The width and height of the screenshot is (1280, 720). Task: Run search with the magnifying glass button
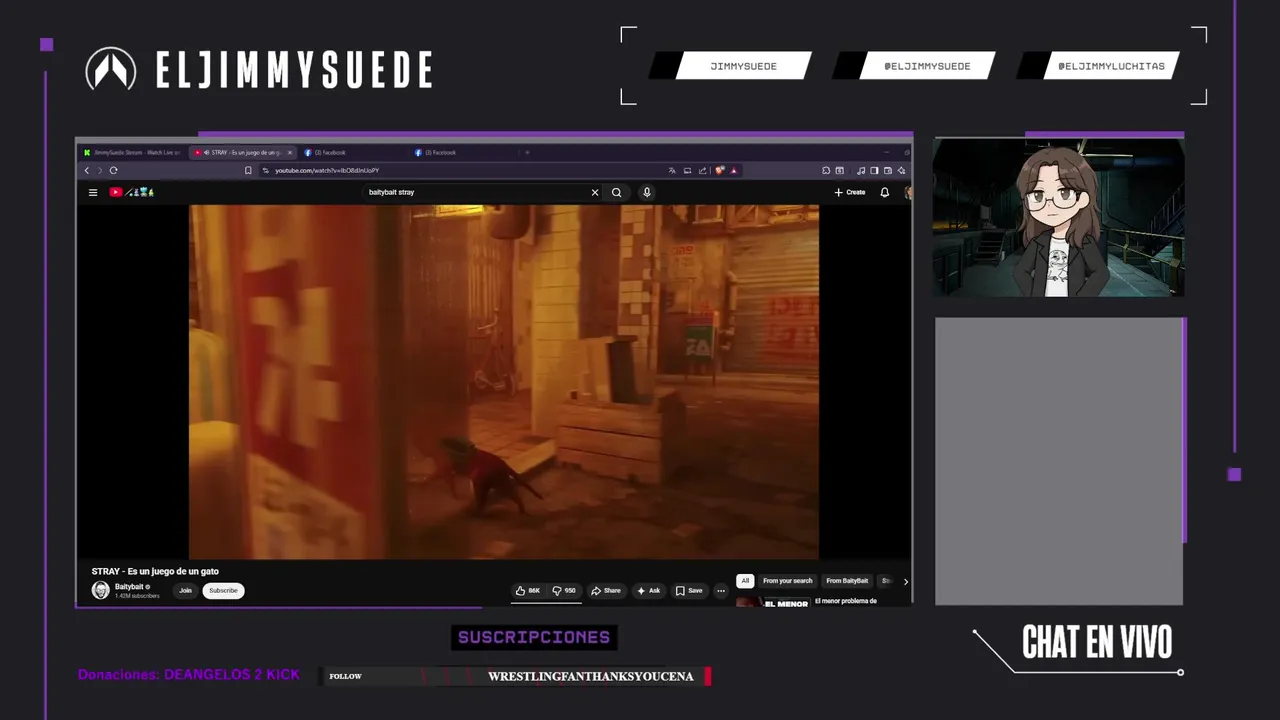click(x=617, y=192)
